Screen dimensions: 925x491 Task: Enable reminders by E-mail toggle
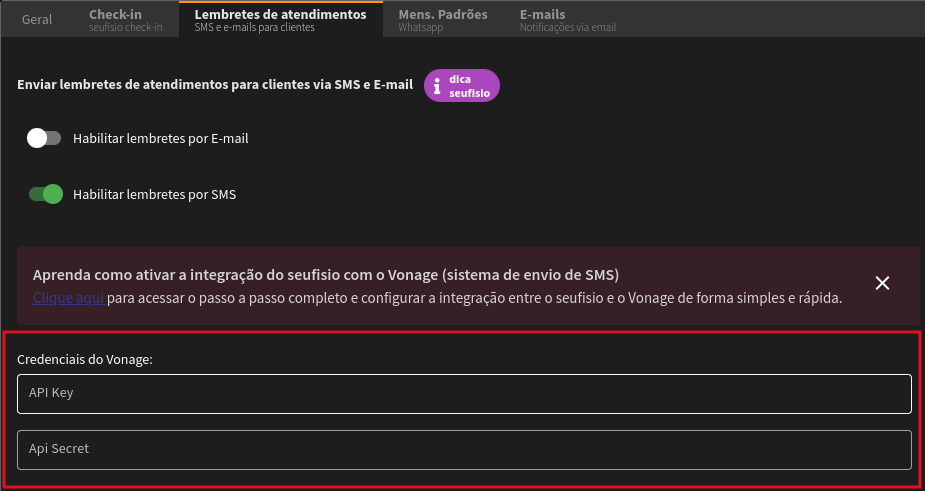click(x=44, y=139)
